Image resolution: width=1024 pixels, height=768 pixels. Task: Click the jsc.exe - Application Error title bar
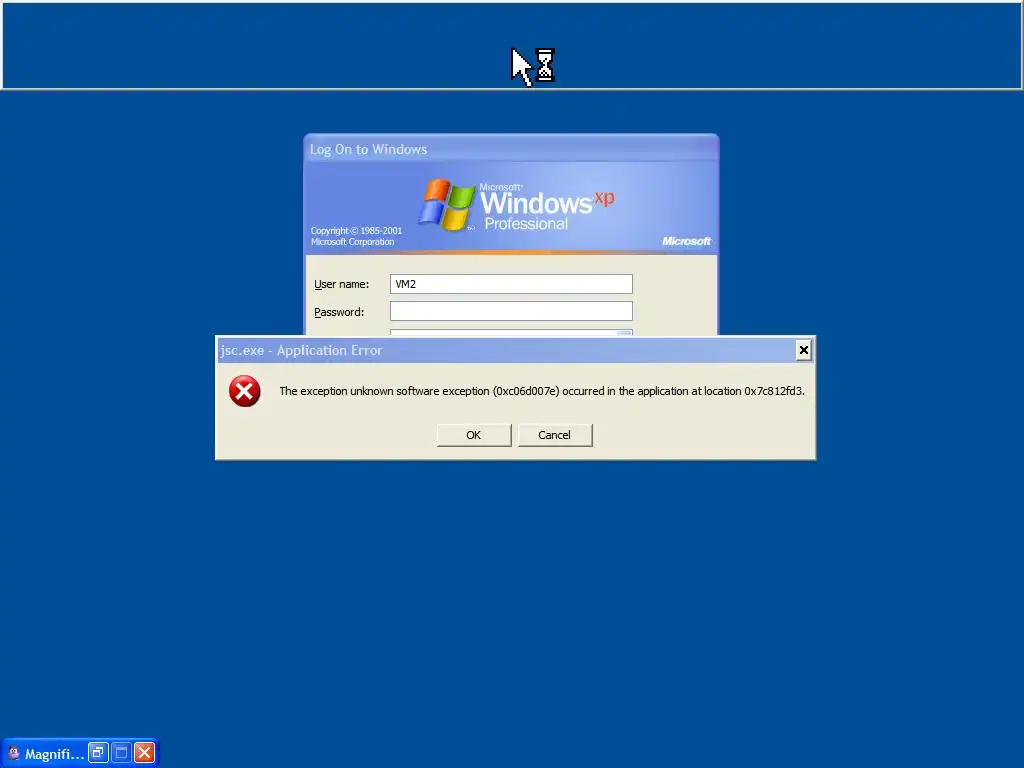click(506, 351)
